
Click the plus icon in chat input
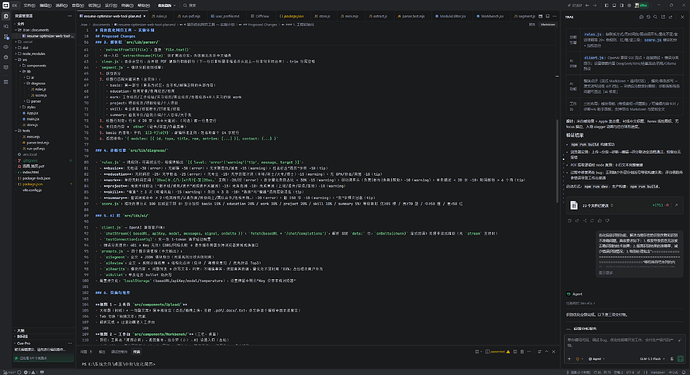coord(569,359)
